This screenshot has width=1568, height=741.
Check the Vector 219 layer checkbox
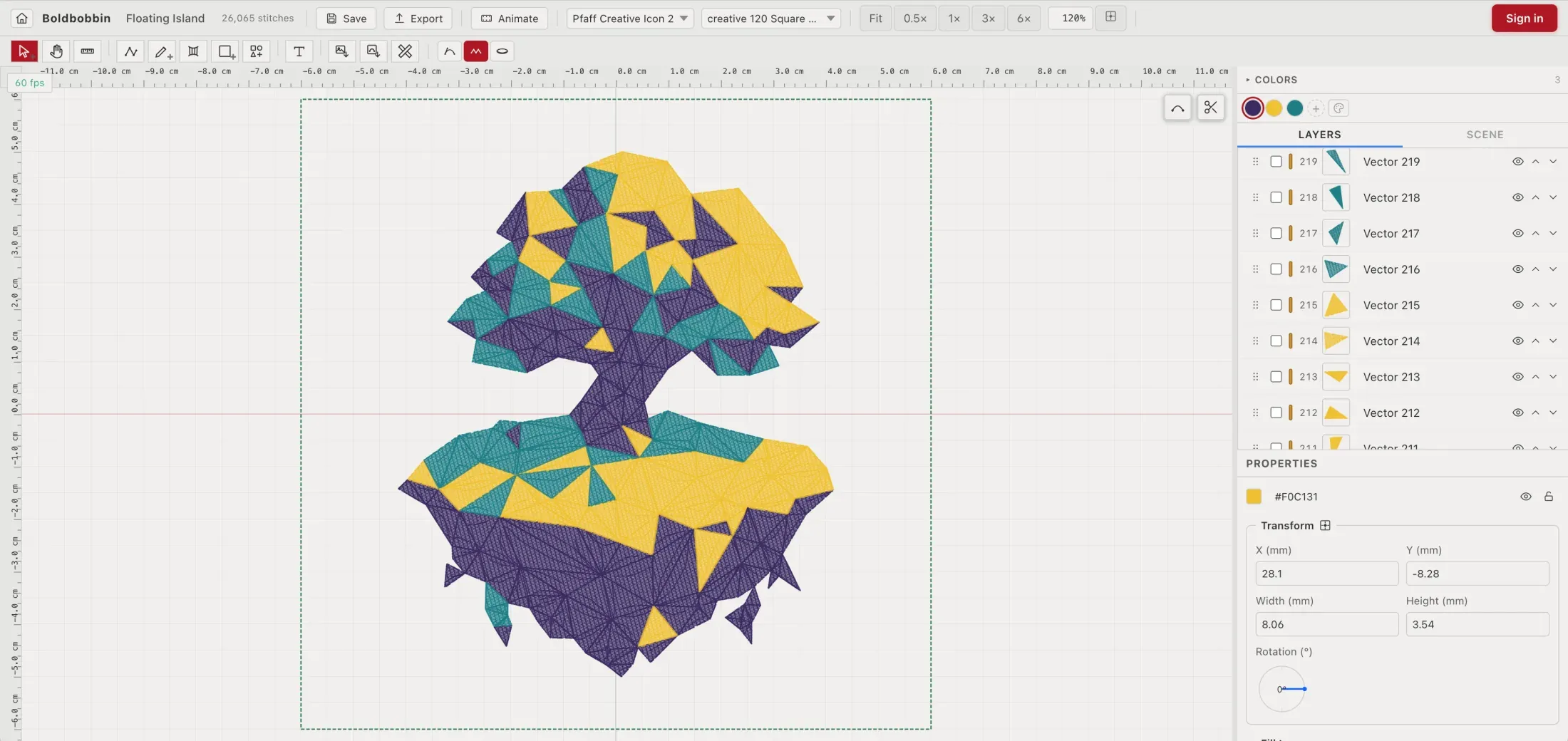coord(1276,162)
